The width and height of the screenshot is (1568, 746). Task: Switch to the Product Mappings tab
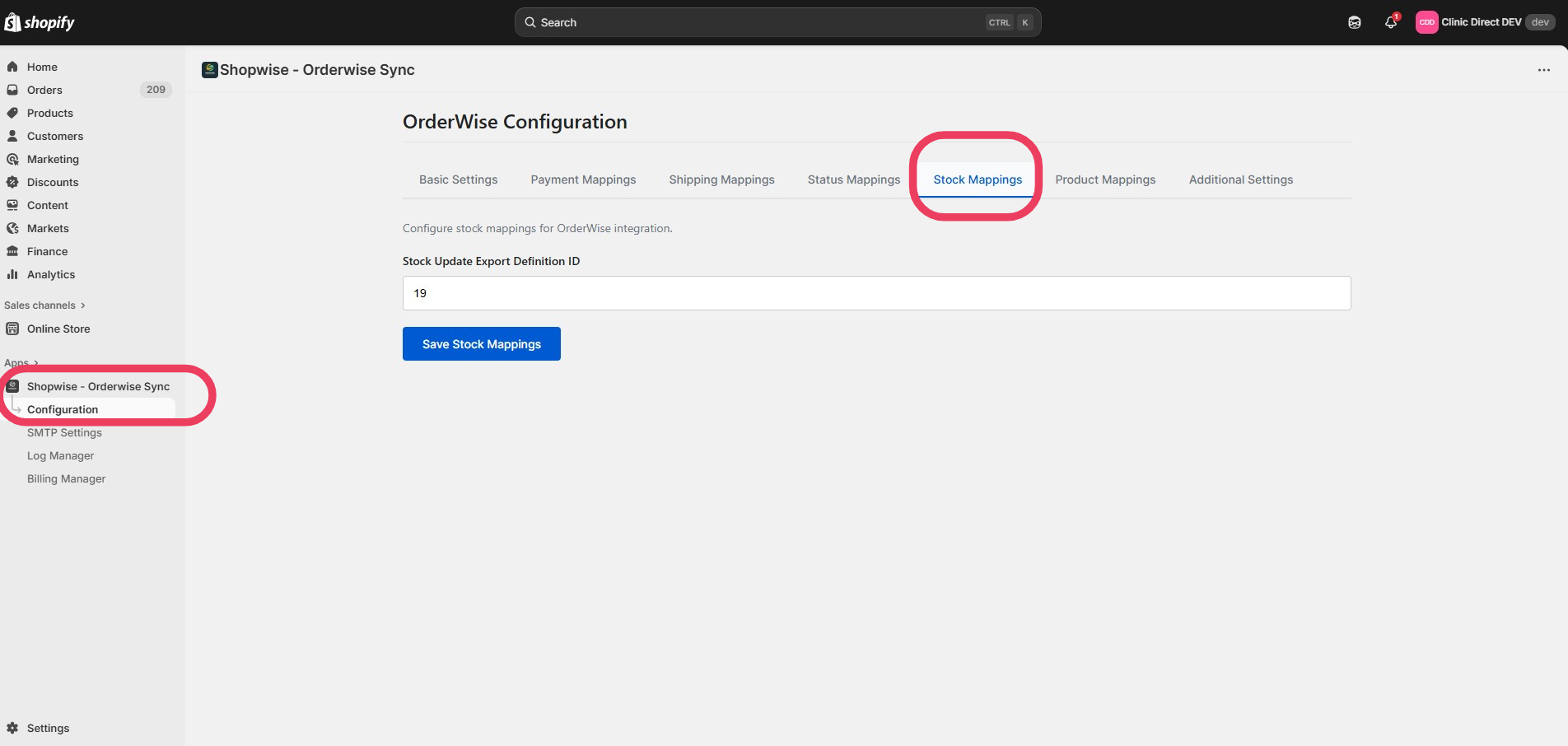(x=1105, y=180)
